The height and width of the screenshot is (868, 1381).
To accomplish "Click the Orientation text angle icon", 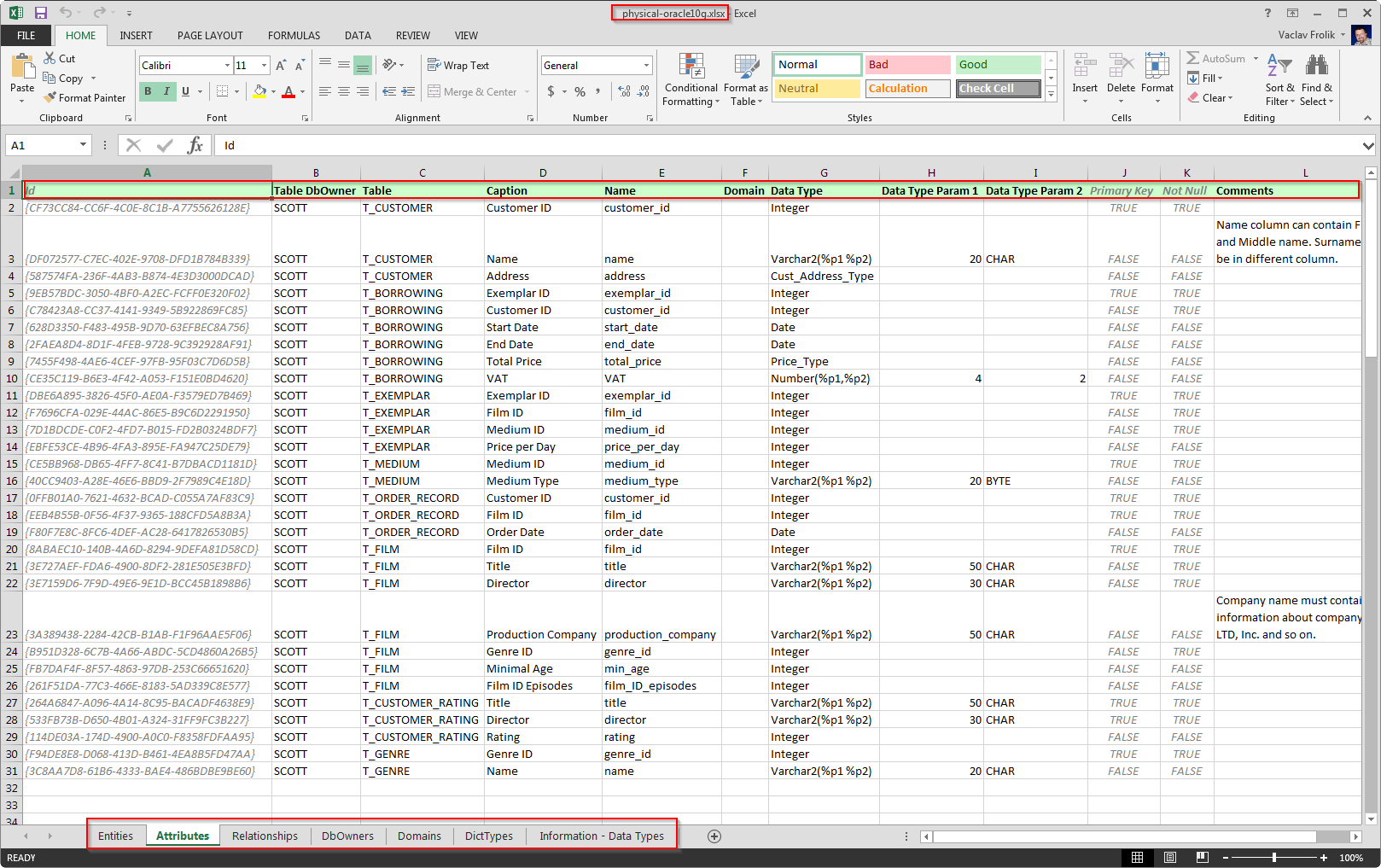I will click(389, 65).
